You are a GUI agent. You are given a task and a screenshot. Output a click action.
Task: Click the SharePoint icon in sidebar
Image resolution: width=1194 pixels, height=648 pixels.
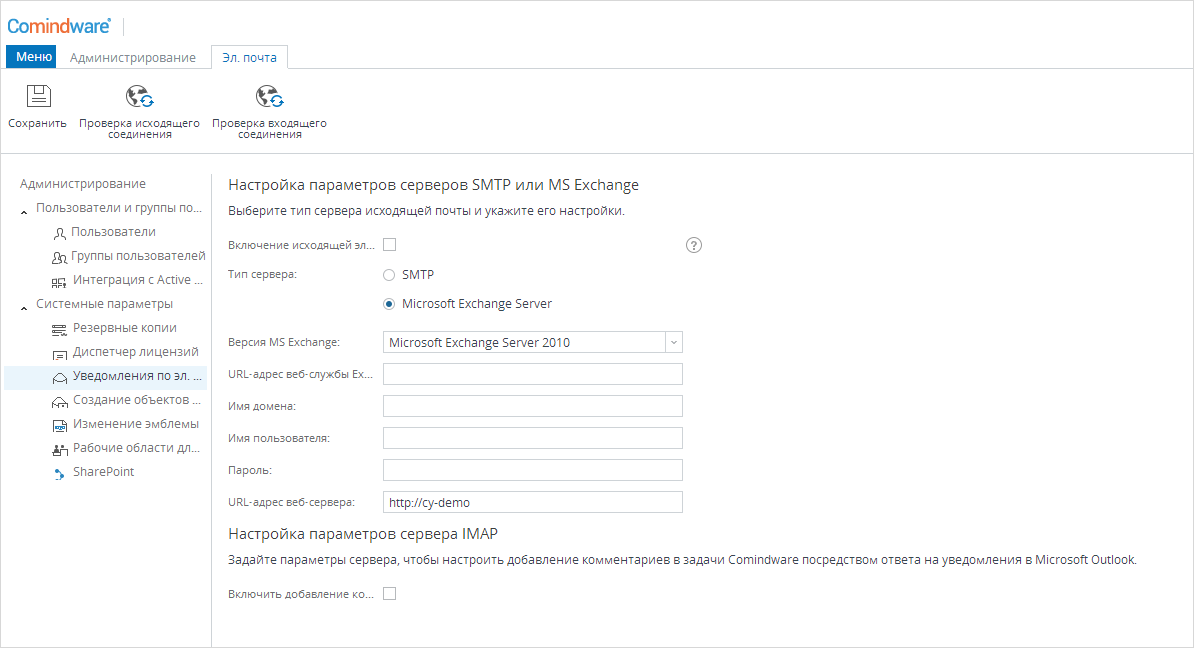click(x=59, y=474)
